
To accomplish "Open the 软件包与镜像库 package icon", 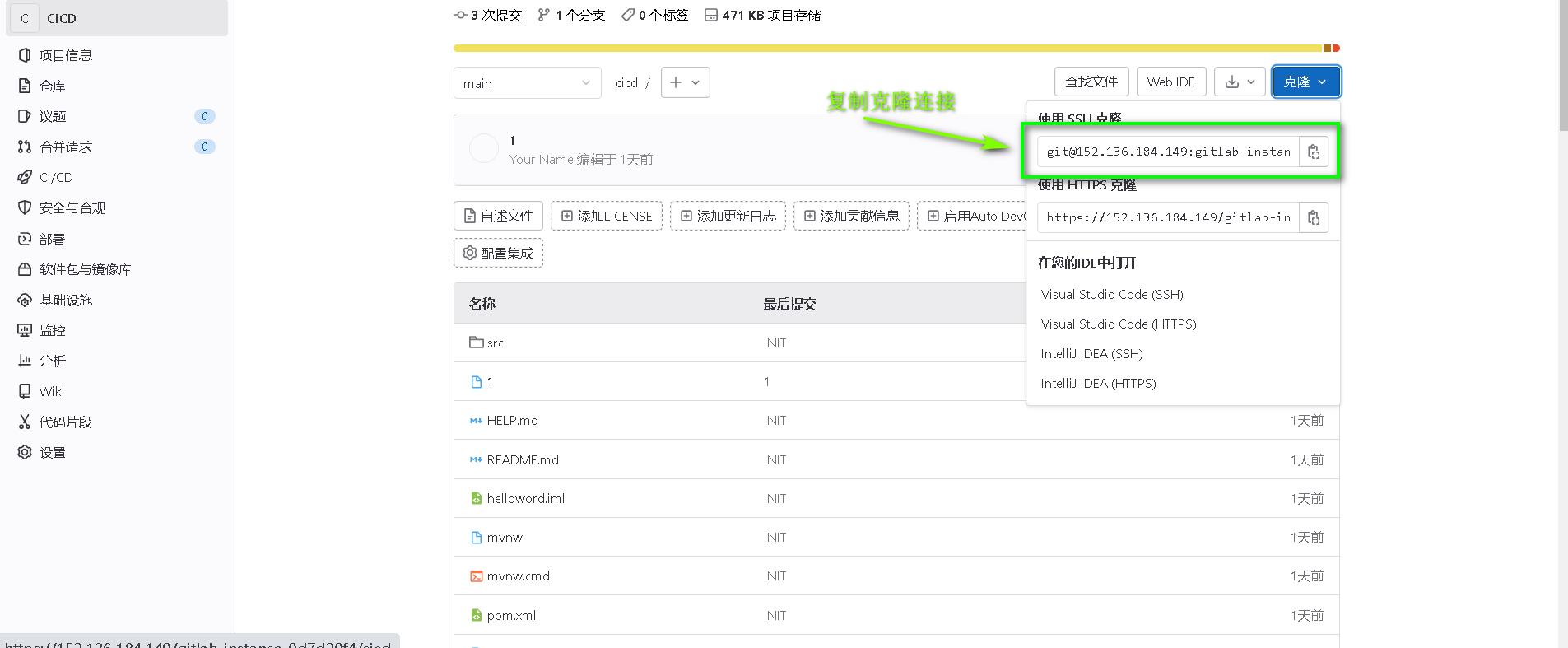I will [x=25, y=269].
